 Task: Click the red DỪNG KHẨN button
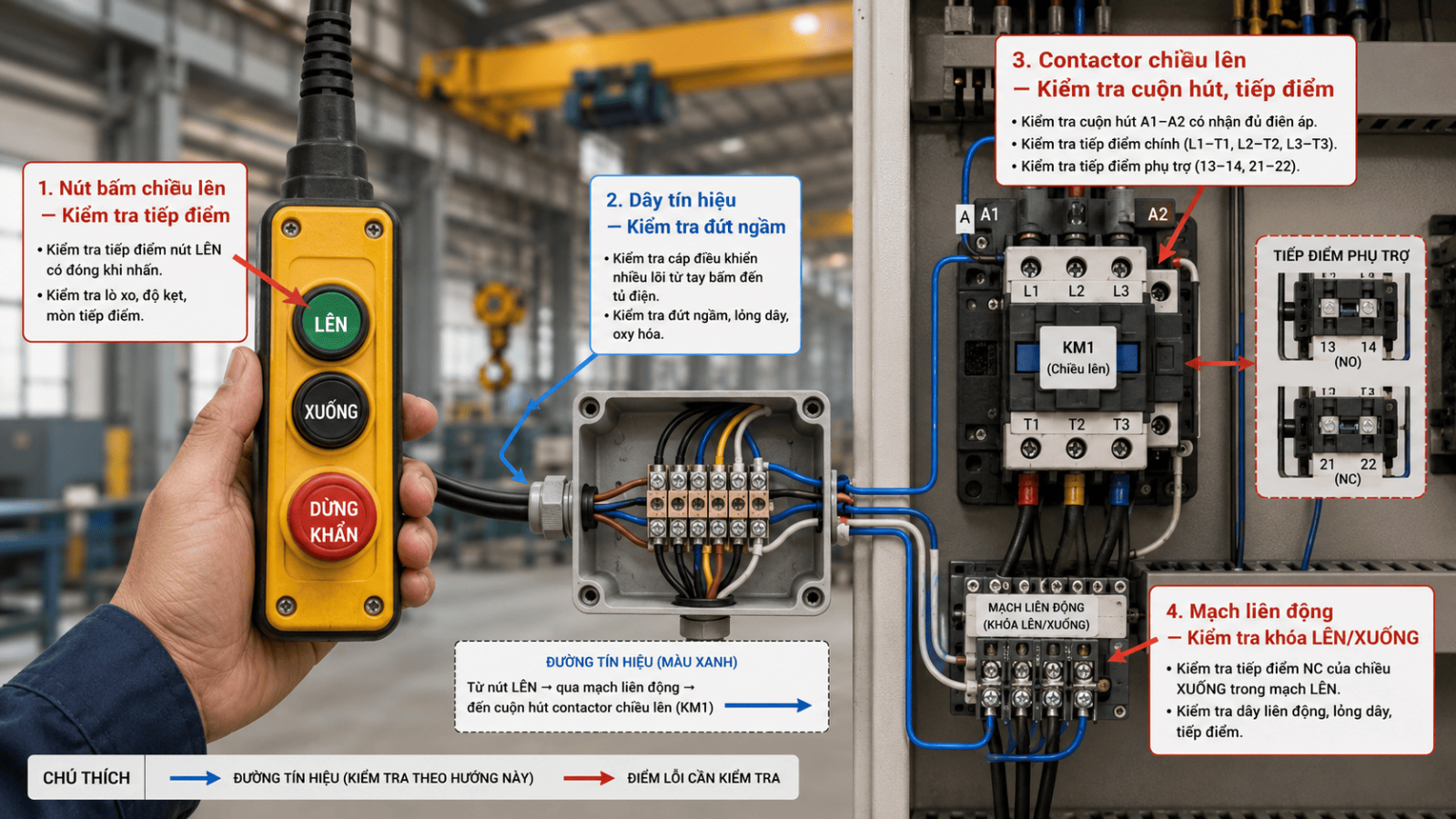tap(333, 521)
